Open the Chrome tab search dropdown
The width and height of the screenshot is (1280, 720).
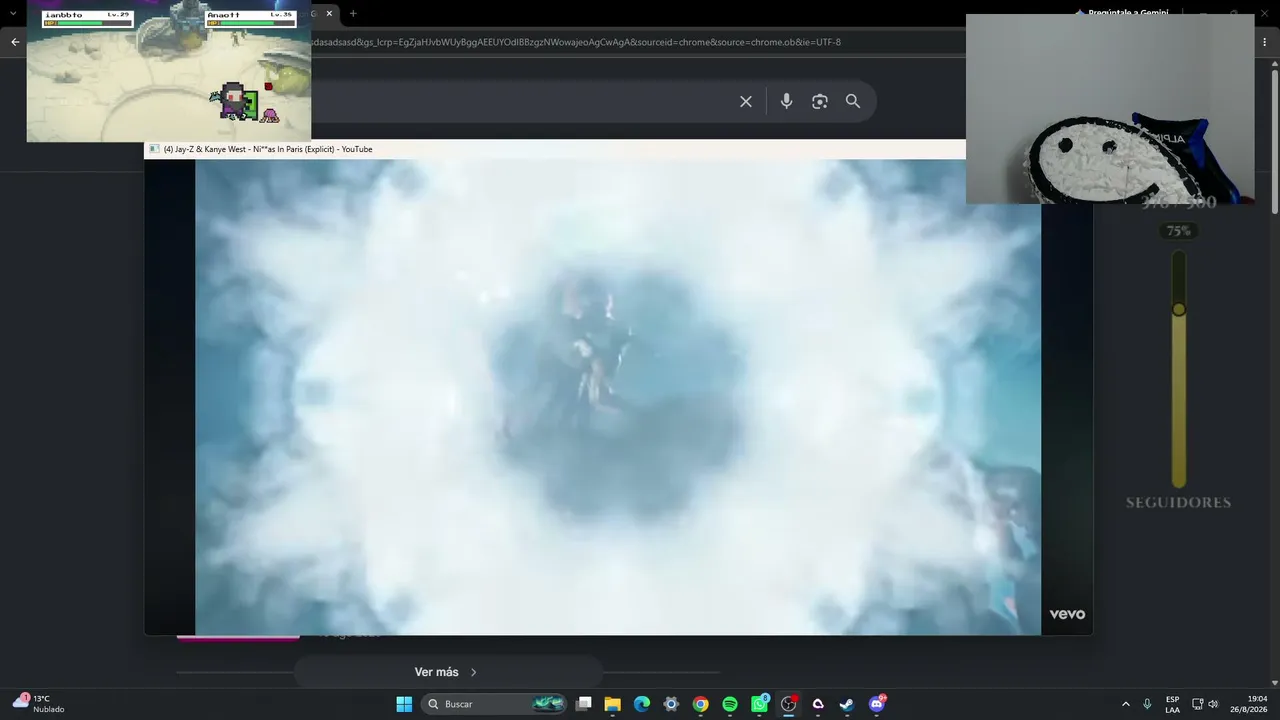tap(13, 14)
